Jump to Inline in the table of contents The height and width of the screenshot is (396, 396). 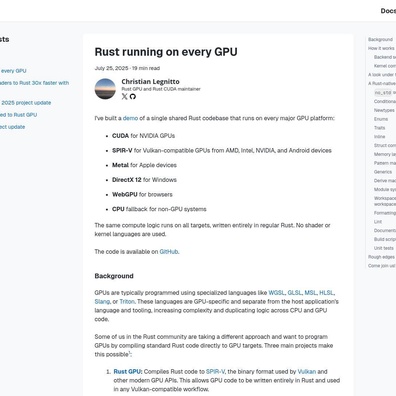pyautogui.click(x=379, y=137)
